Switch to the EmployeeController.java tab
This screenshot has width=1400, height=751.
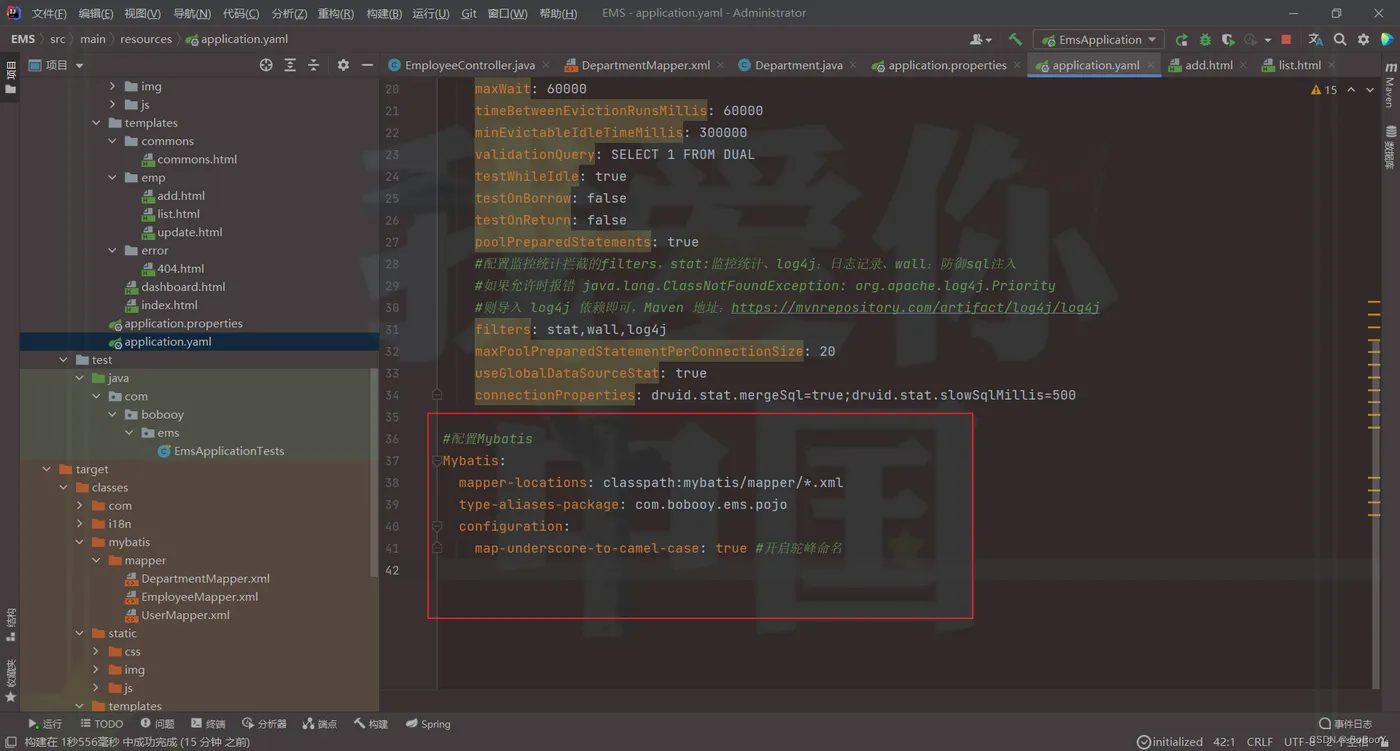[470, 65]
